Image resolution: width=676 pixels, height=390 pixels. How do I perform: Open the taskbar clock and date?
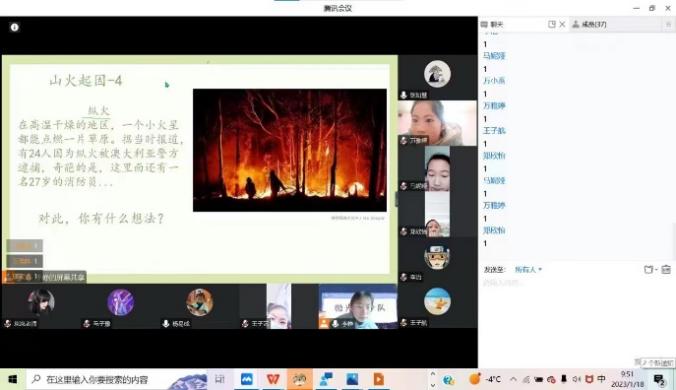click(x=628, y=379)
